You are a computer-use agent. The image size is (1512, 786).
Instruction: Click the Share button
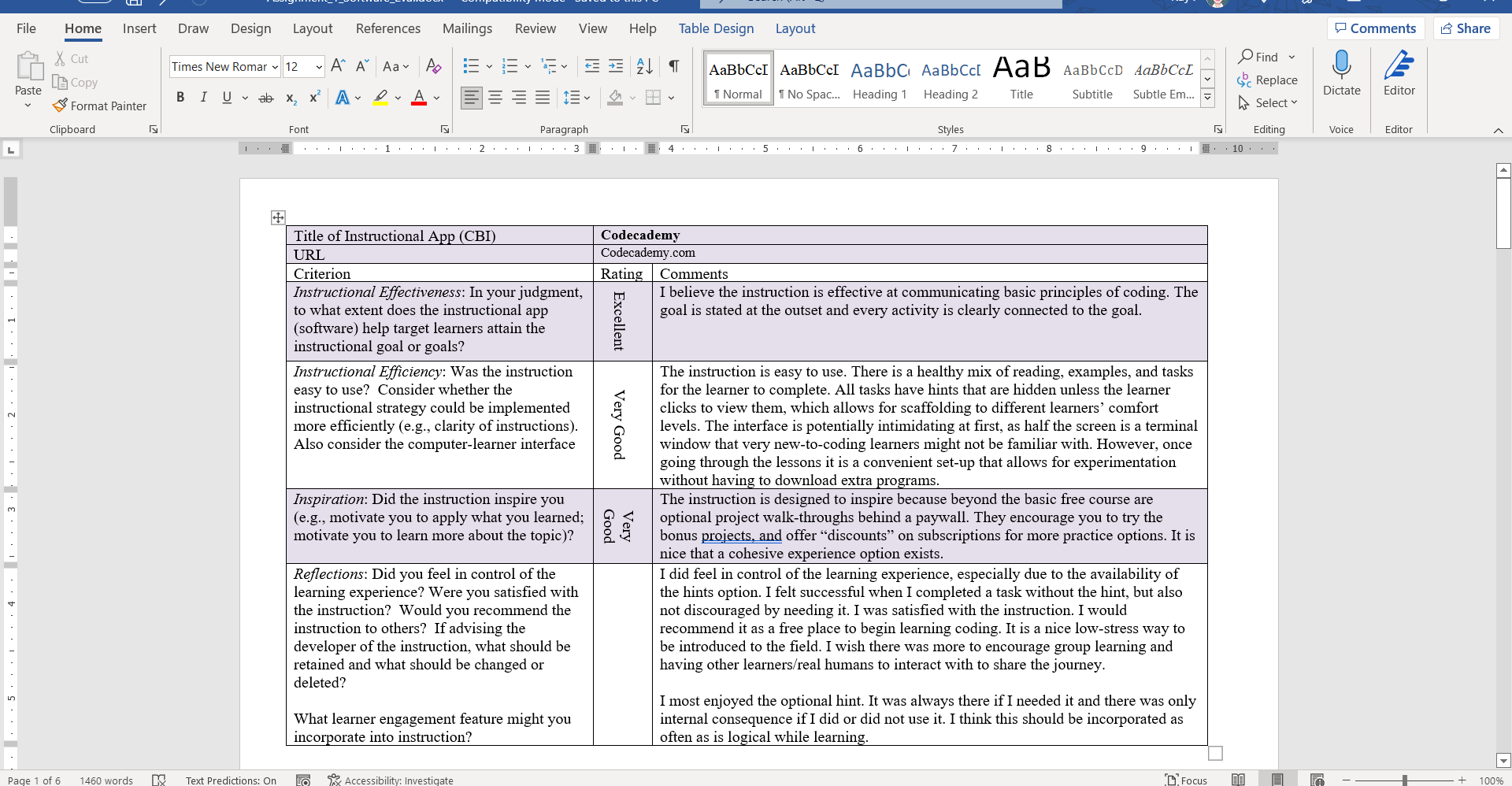pyautogui.click(x=1466, y=28)
